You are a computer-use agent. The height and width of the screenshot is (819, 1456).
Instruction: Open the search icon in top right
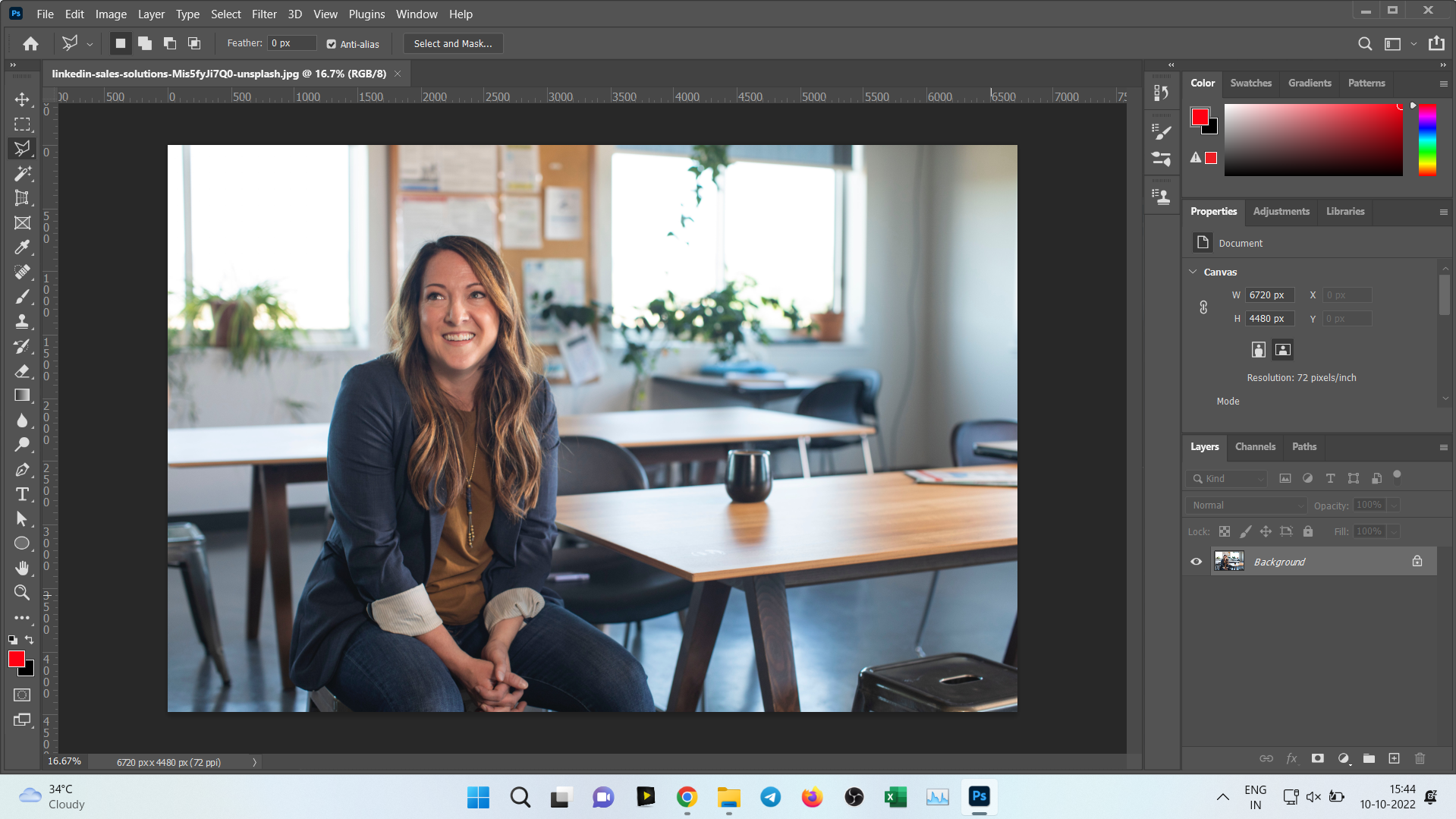(1364, 44)
